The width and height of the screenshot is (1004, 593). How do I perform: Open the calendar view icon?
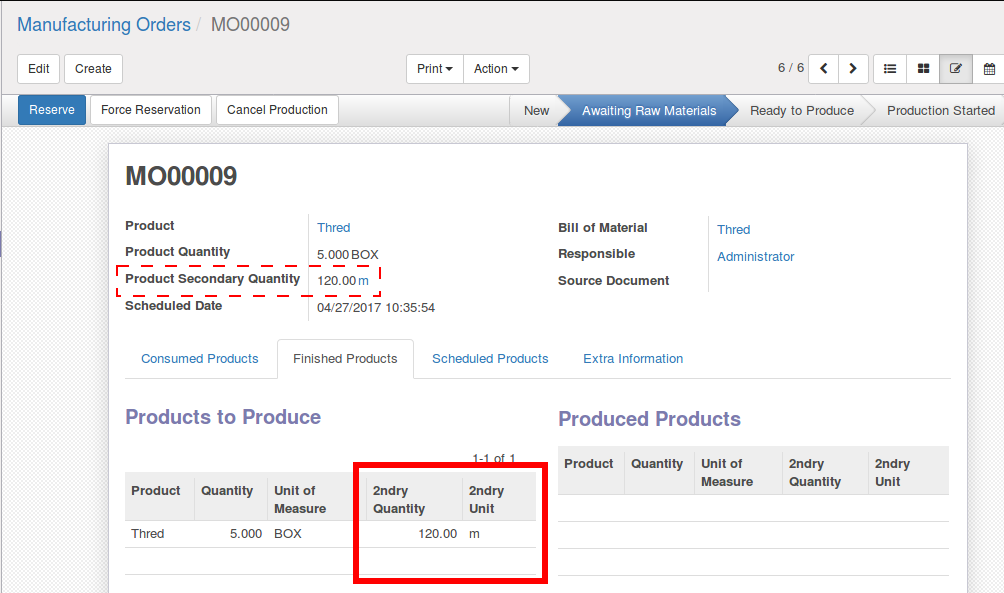pos(989,69)
